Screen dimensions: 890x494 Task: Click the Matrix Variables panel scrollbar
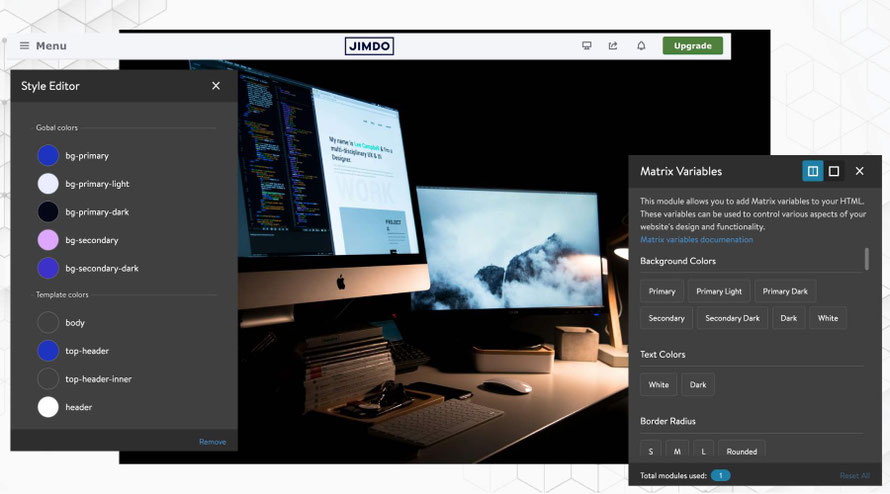tap(866, 259)
